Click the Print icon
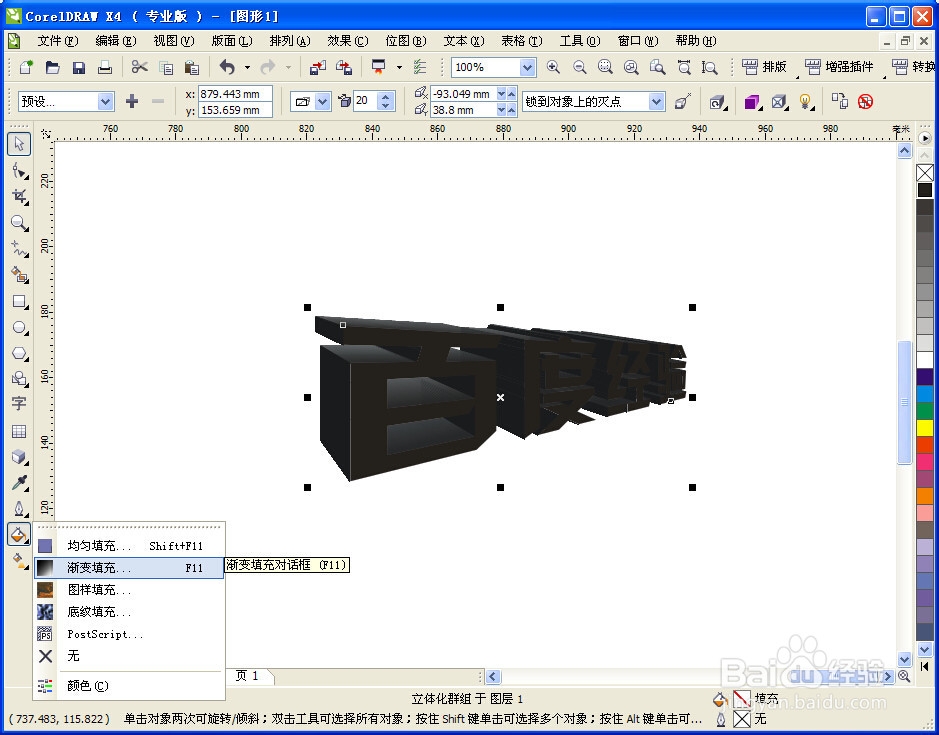Screen dimensions: 939x735 (x=105, y=67)
